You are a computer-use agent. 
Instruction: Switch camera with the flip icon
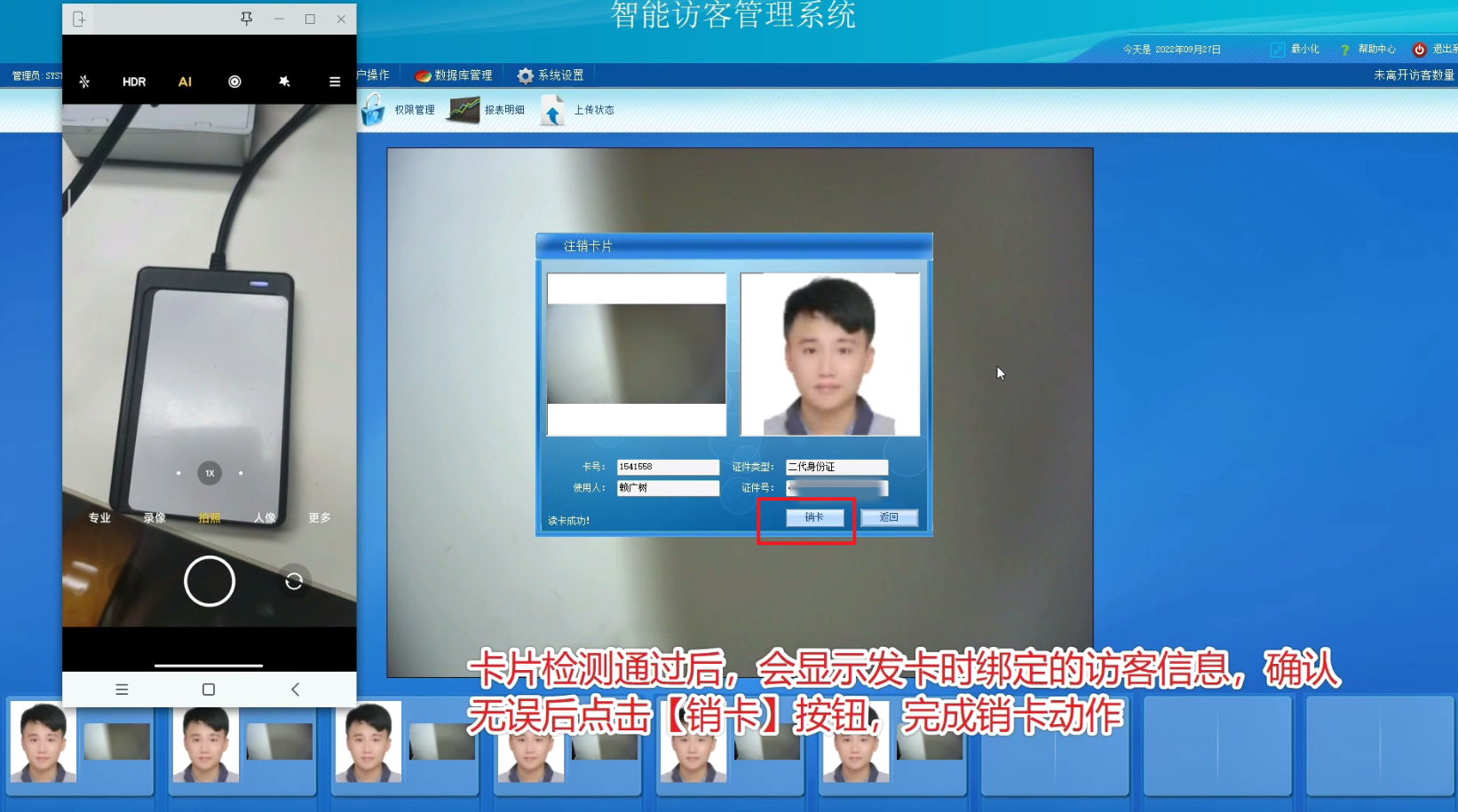point(294,581)
